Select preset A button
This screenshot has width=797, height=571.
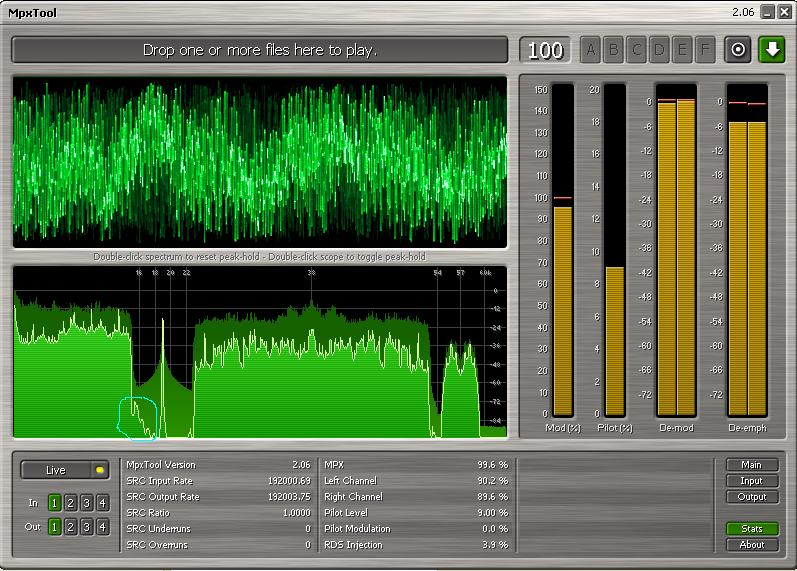click(x=590, y=50)
